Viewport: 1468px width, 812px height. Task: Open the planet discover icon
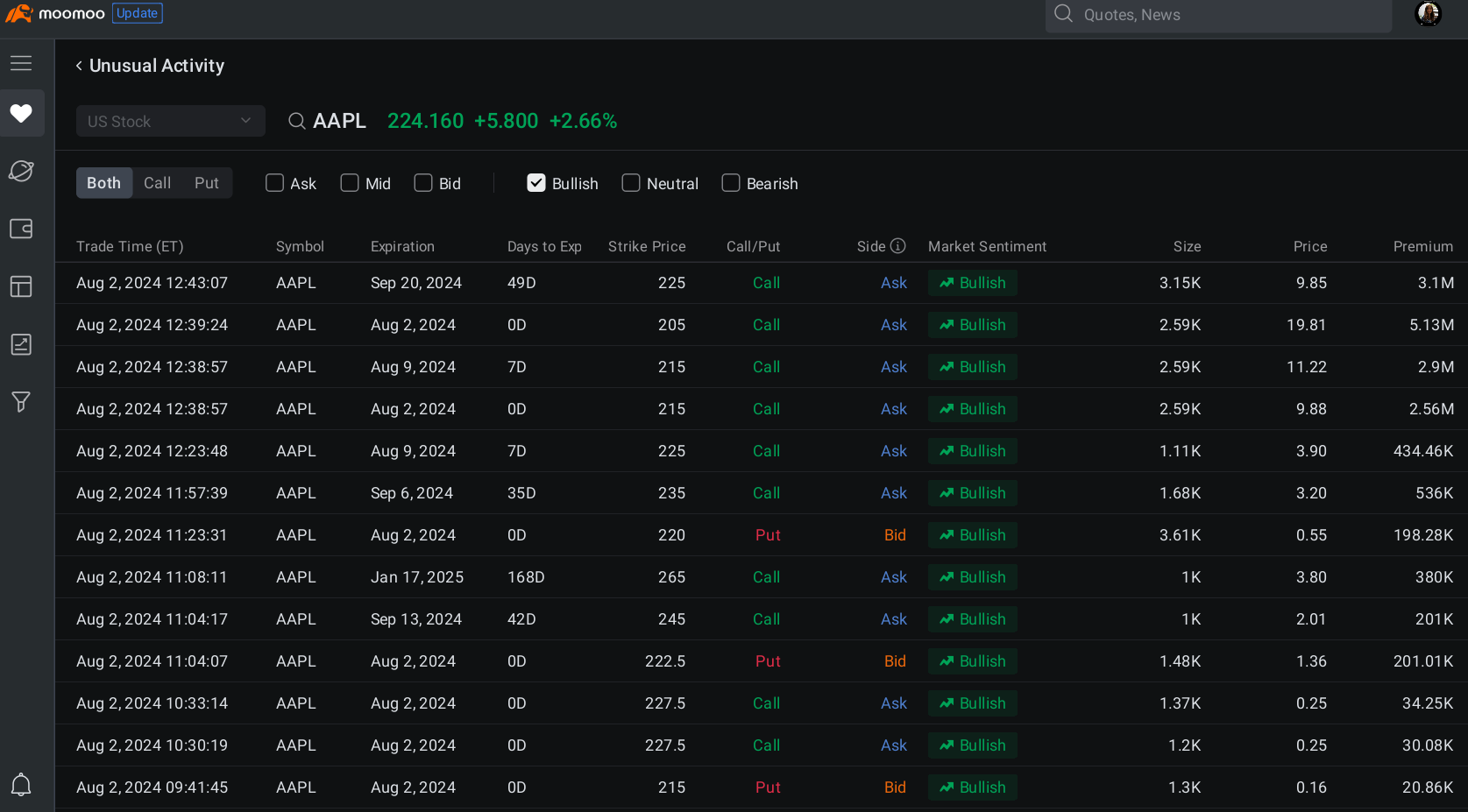pyautogui.click(x=21, y=171)
